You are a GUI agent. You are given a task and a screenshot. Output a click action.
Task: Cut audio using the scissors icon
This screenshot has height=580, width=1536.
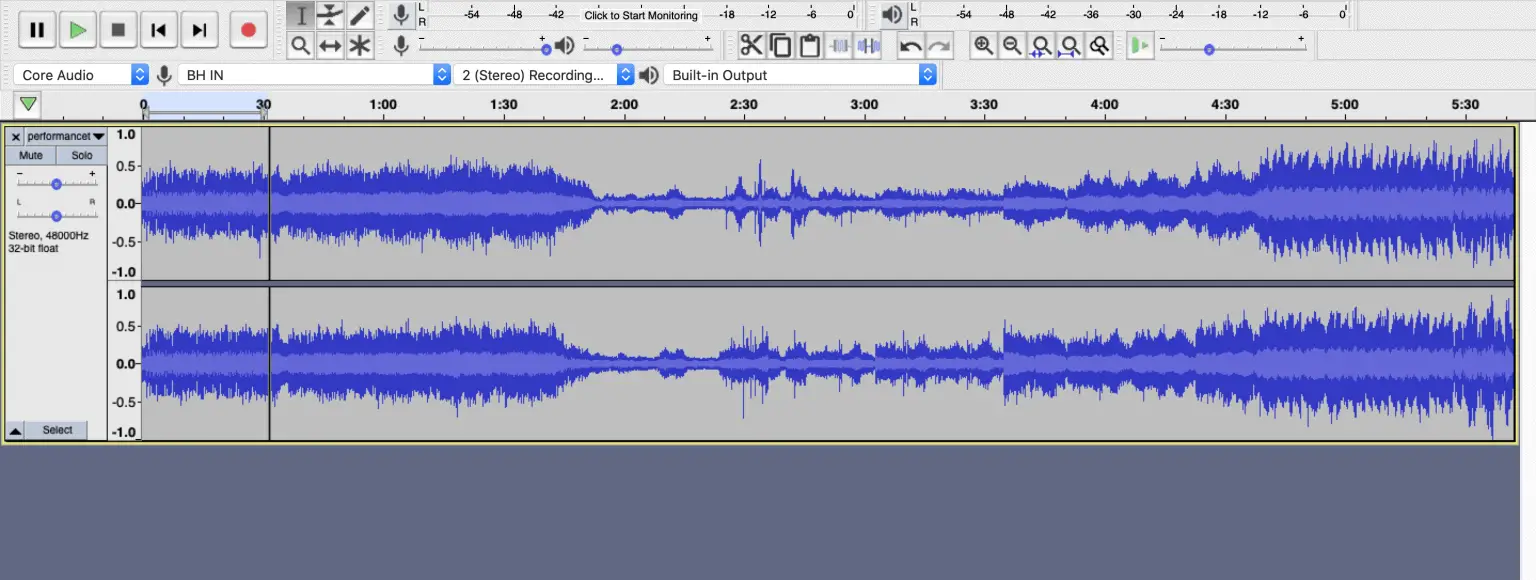tap(752, 45)
